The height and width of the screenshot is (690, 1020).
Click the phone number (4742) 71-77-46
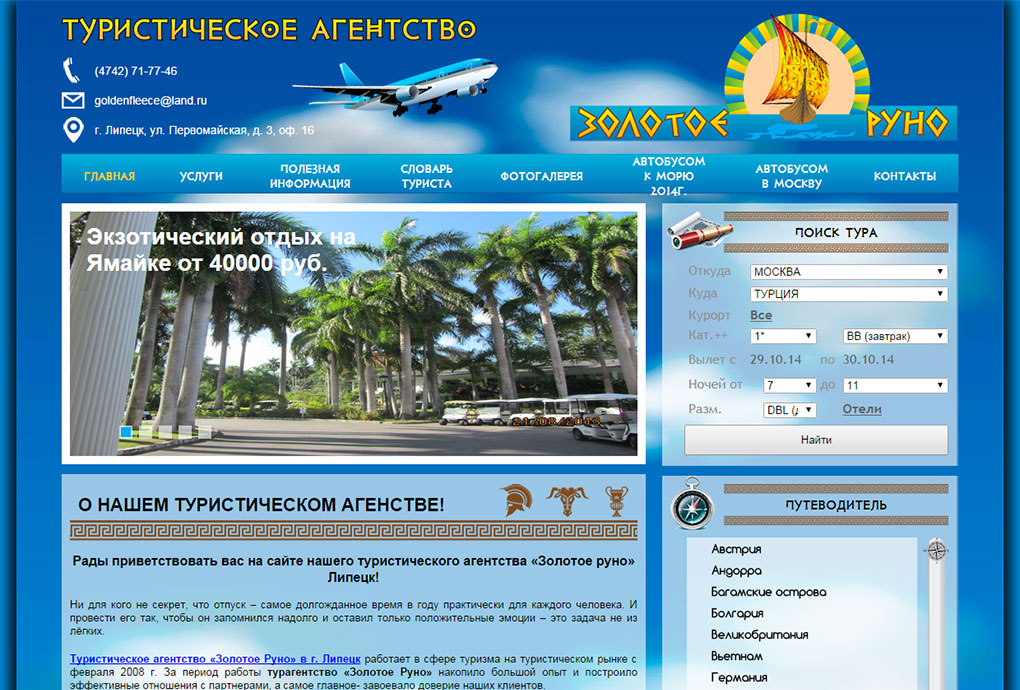135,72
